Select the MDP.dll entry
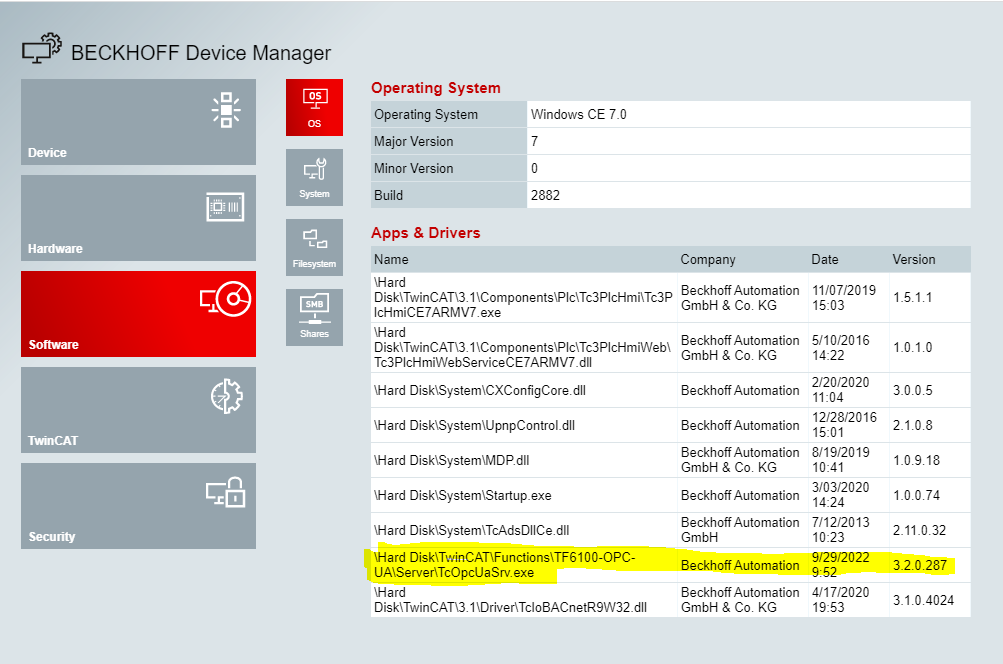The width and height of the screenshot is (1003, 664). pos(452,461)
